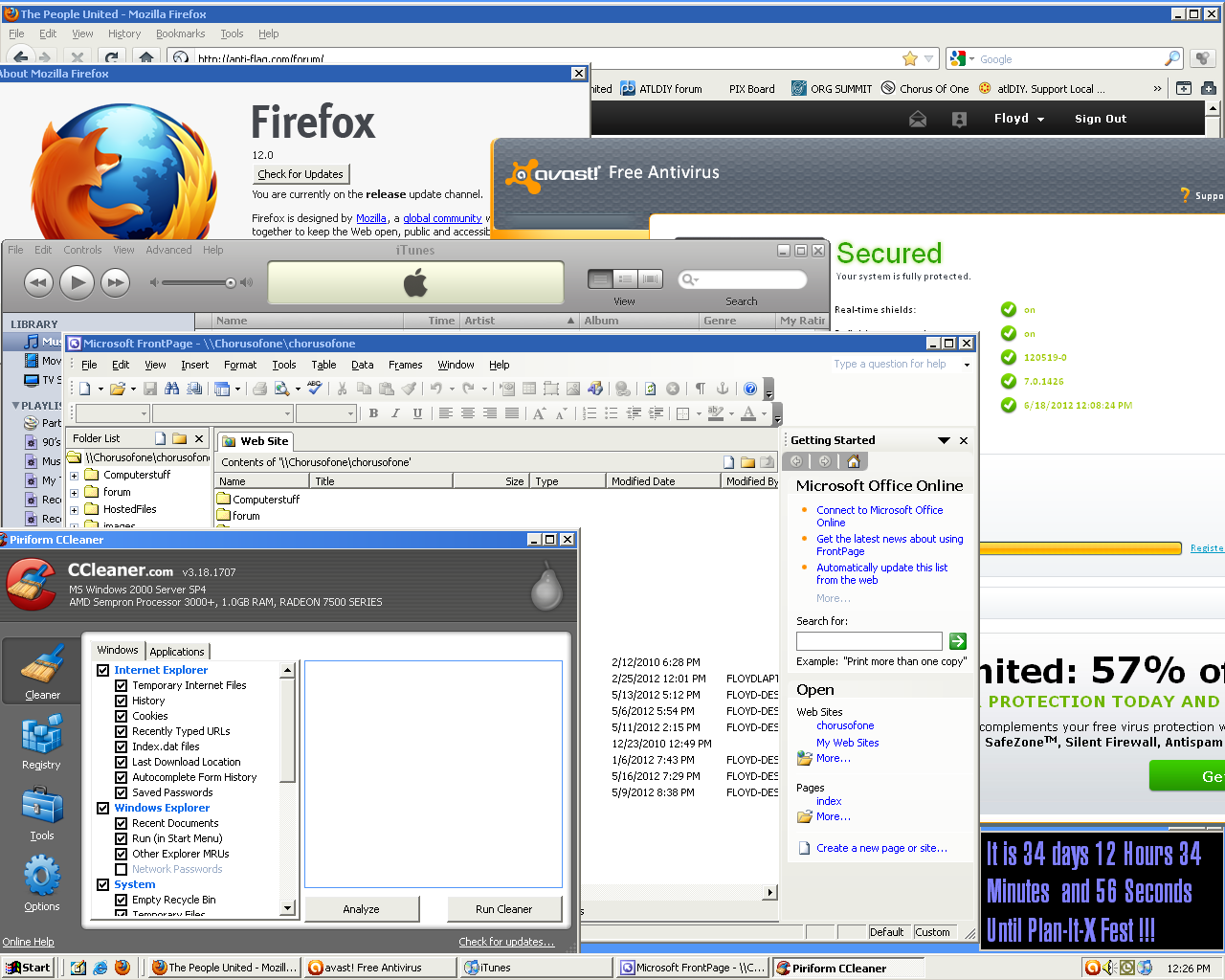Open the Registry section in CCleaner

41,743
